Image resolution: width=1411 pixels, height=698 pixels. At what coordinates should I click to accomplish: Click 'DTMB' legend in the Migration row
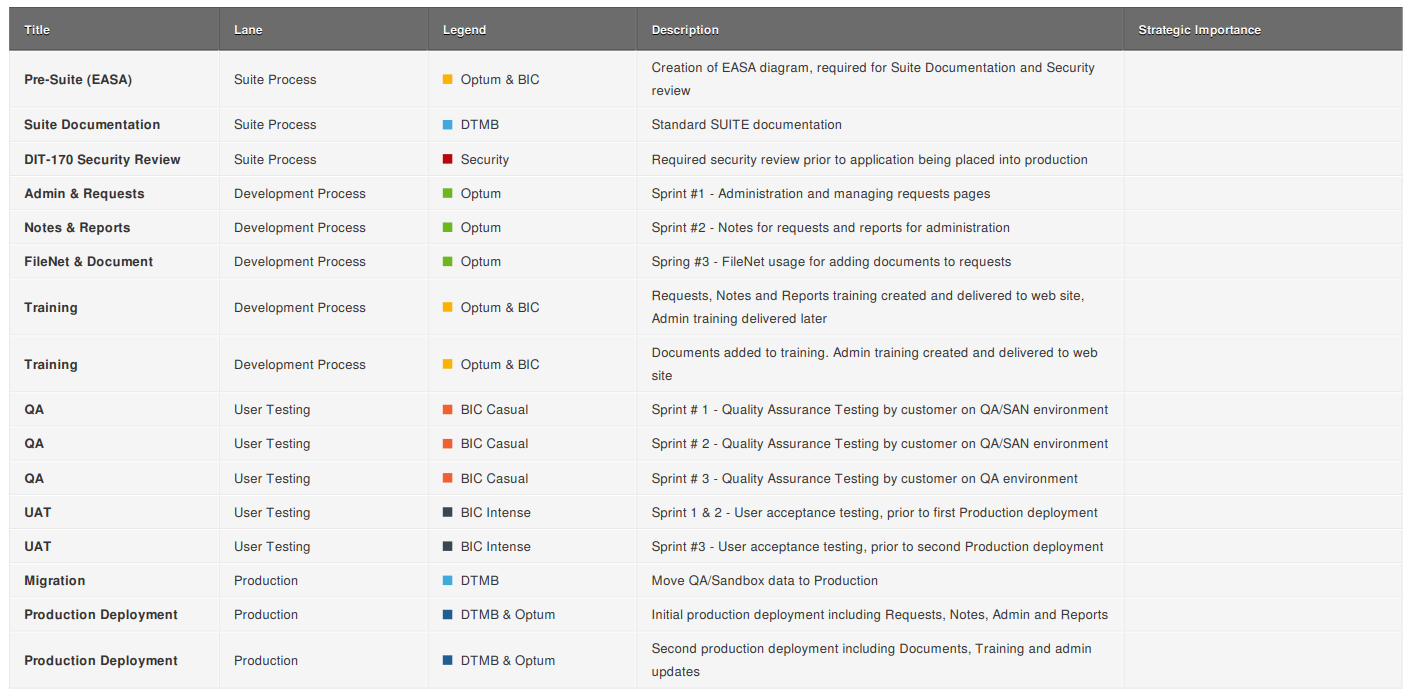coord(480,580)
